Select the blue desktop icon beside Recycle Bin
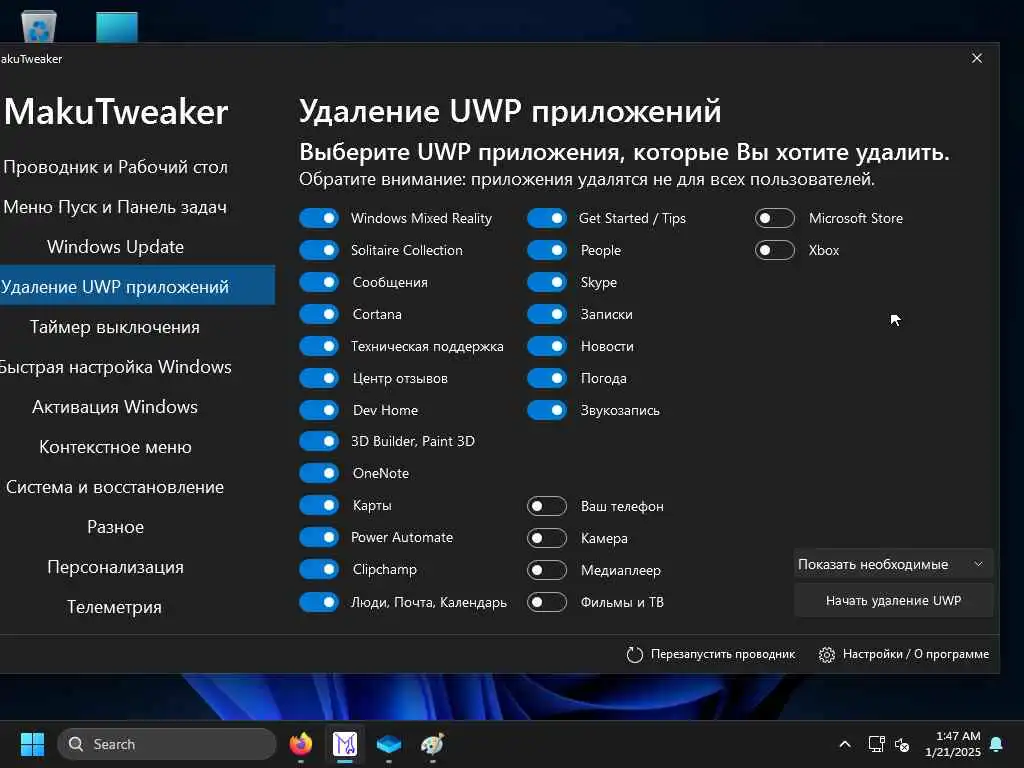The height and width of the screenshot is (768, 1024). 117,27
